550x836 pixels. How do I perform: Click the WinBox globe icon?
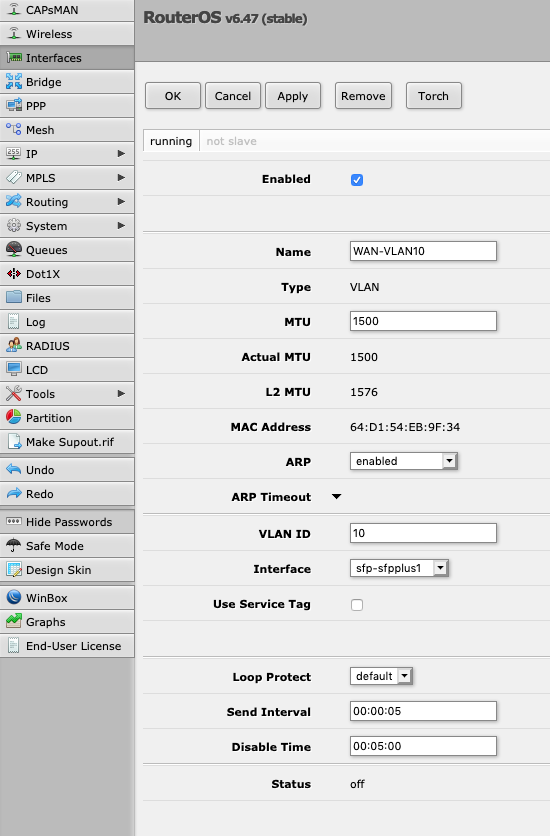pos(14,598)
